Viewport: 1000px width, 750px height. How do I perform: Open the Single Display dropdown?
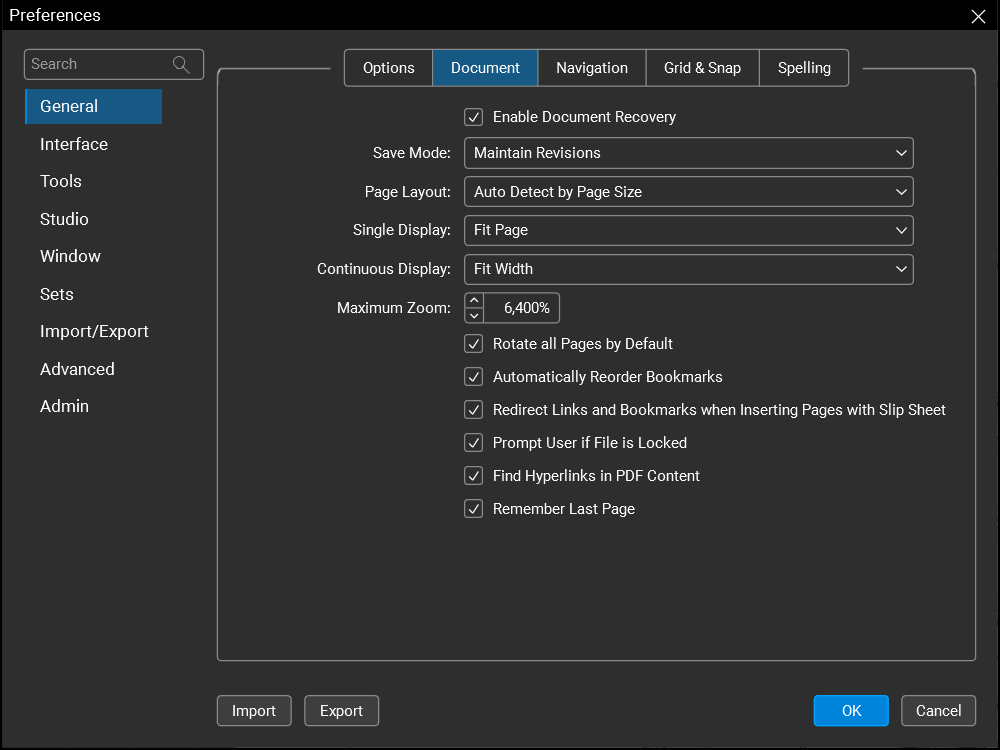[x=688, y=230]
